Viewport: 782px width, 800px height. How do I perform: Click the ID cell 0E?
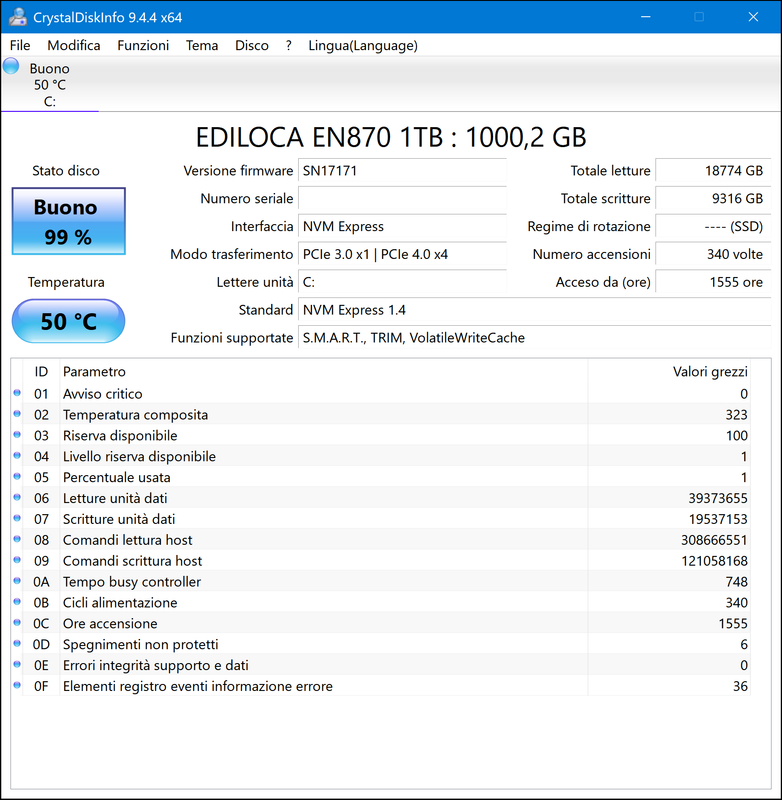pyautogui.click(x=41, y=666)
